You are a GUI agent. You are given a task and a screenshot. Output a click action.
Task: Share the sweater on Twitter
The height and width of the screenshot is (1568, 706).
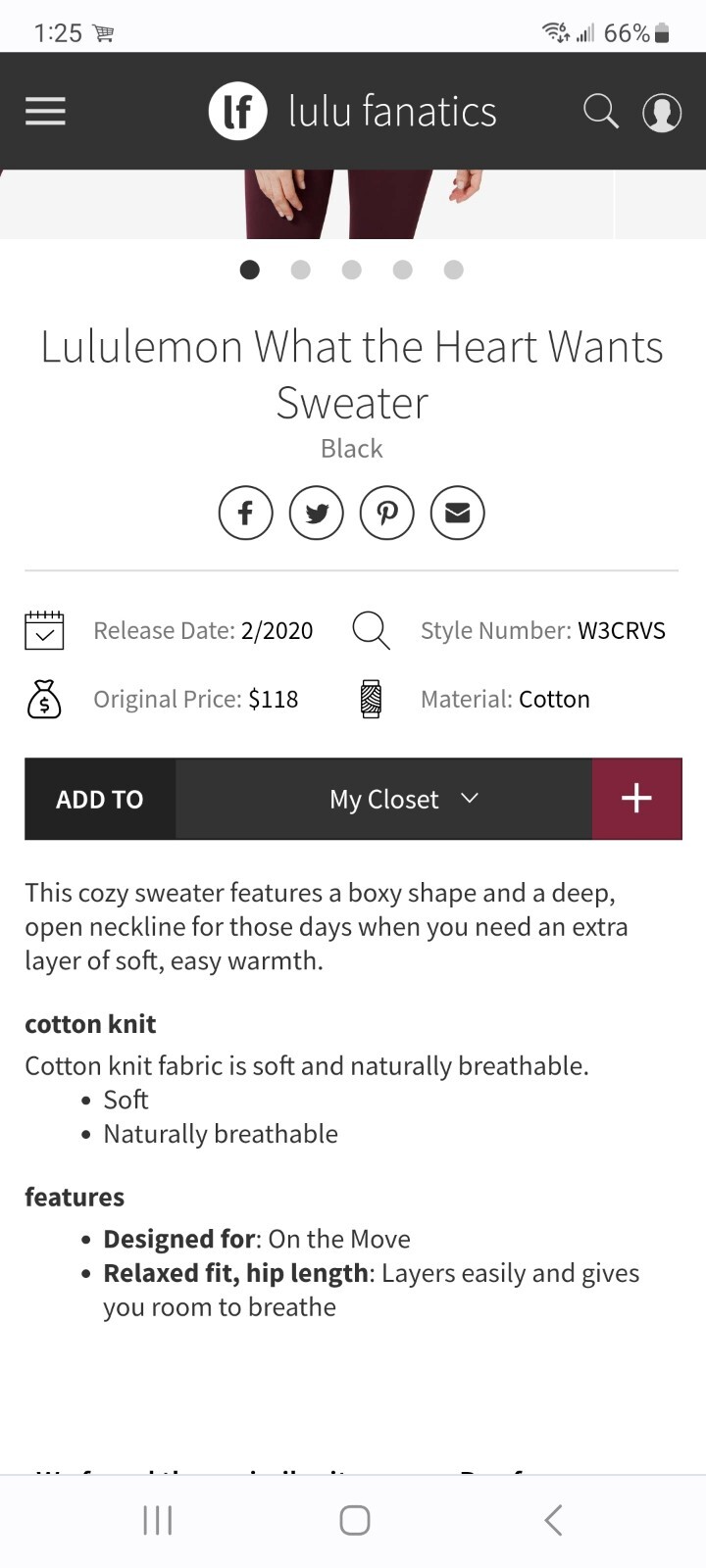316,513
